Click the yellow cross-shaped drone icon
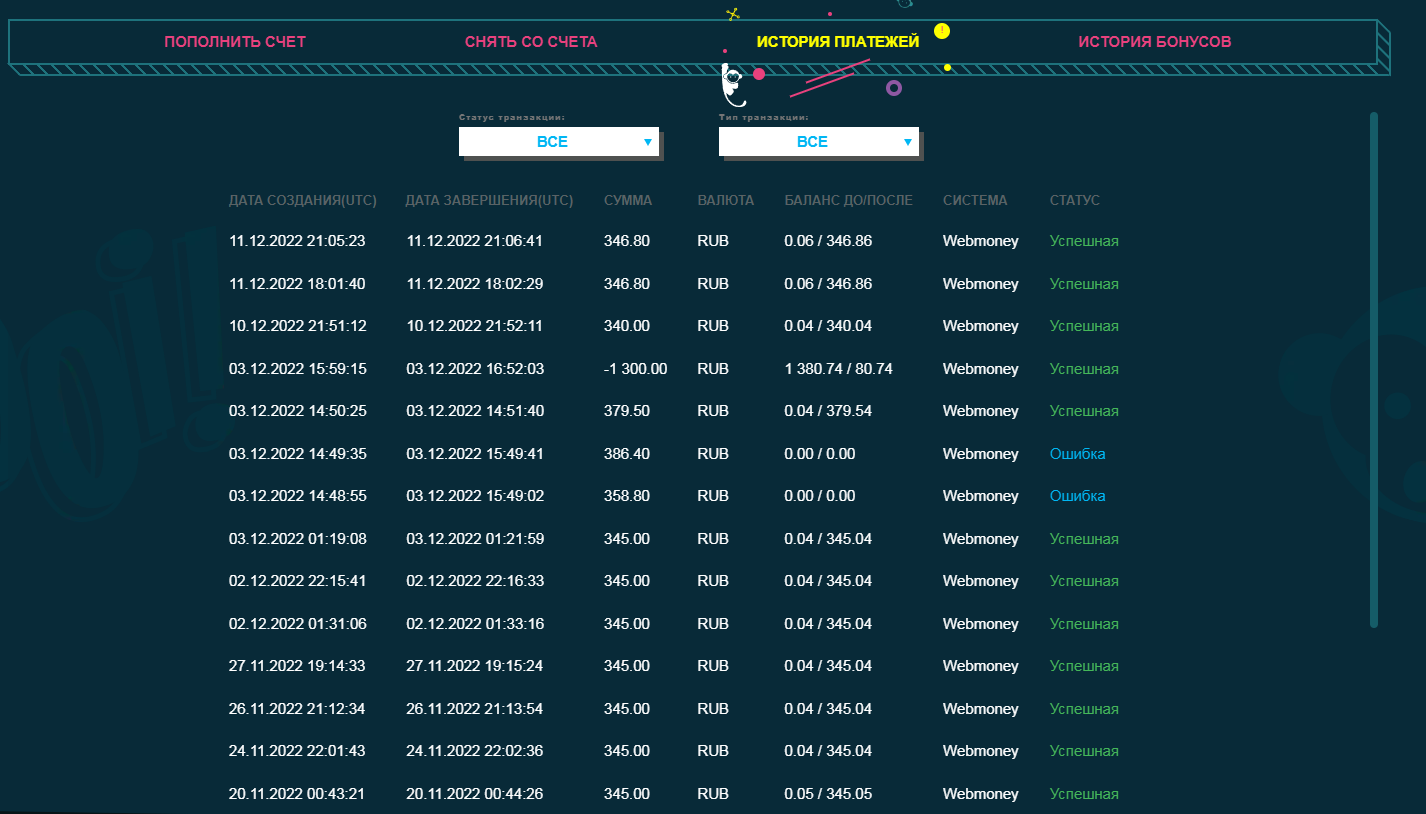The image size is (1426, 814). (x=732, y=14)
